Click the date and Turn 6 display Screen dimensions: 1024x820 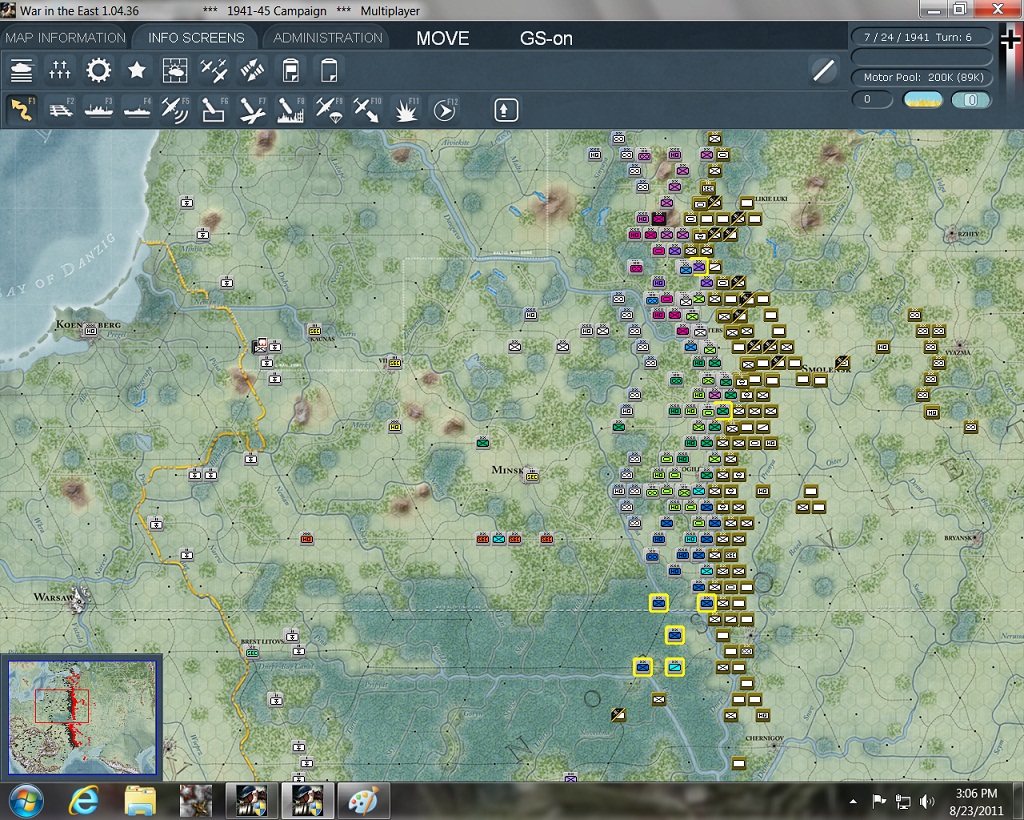click(x=921, y=37)
